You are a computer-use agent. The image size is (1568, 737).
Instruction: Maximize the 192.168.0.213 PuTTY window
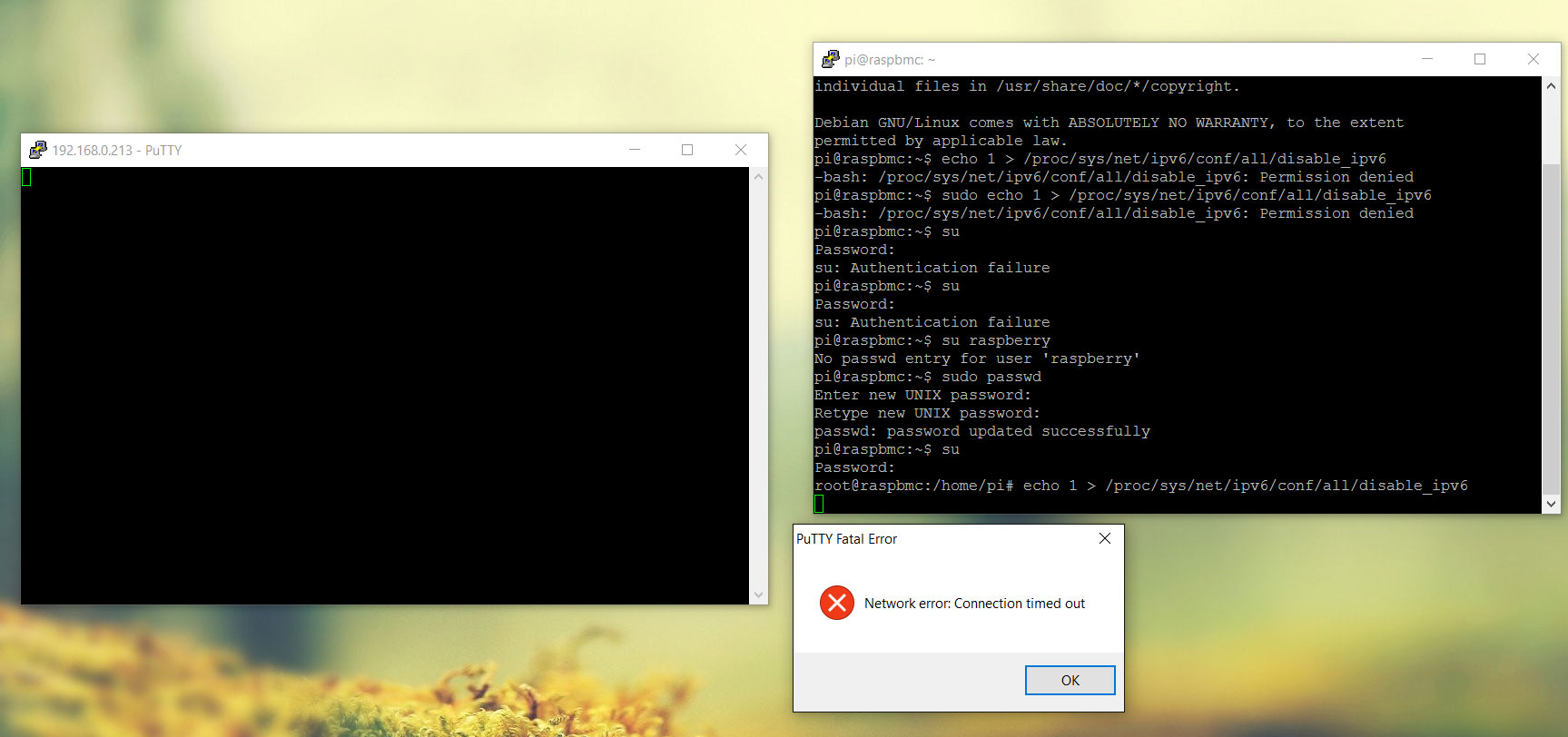687,150
